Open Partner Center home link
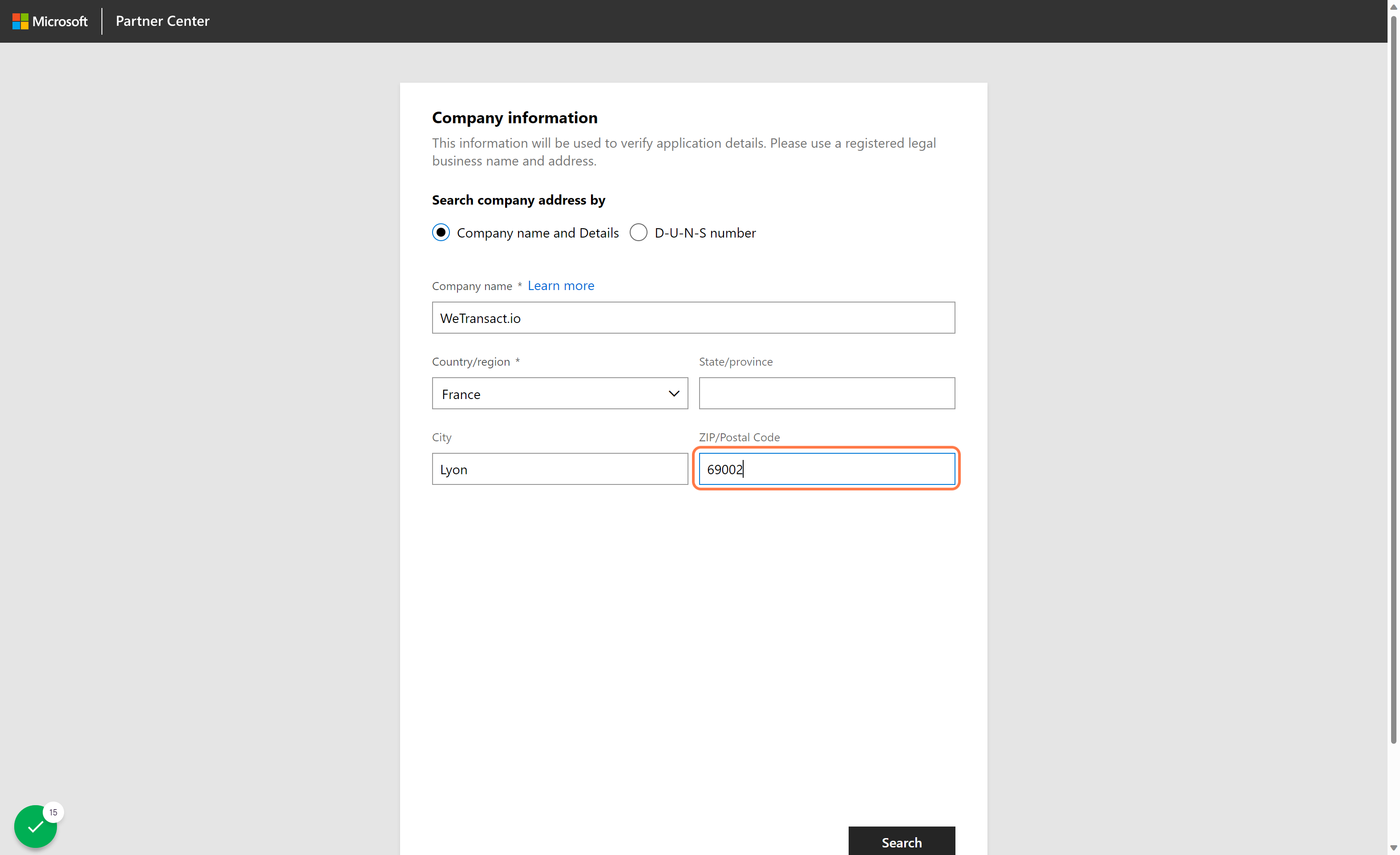The image size is (1400, 855). tap(162, 21)
